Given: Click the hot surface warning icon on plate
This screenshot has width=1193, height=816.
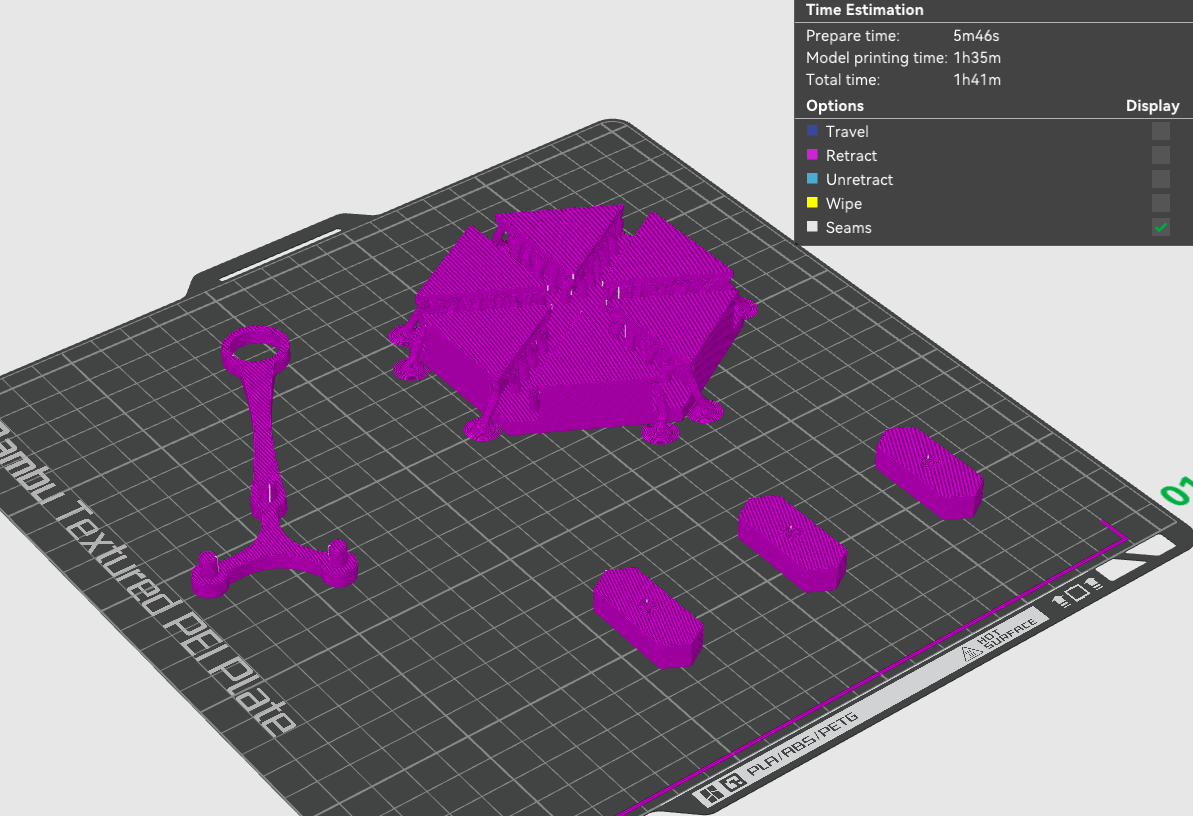Looking at the screenshot, I should tap(968, 652).
